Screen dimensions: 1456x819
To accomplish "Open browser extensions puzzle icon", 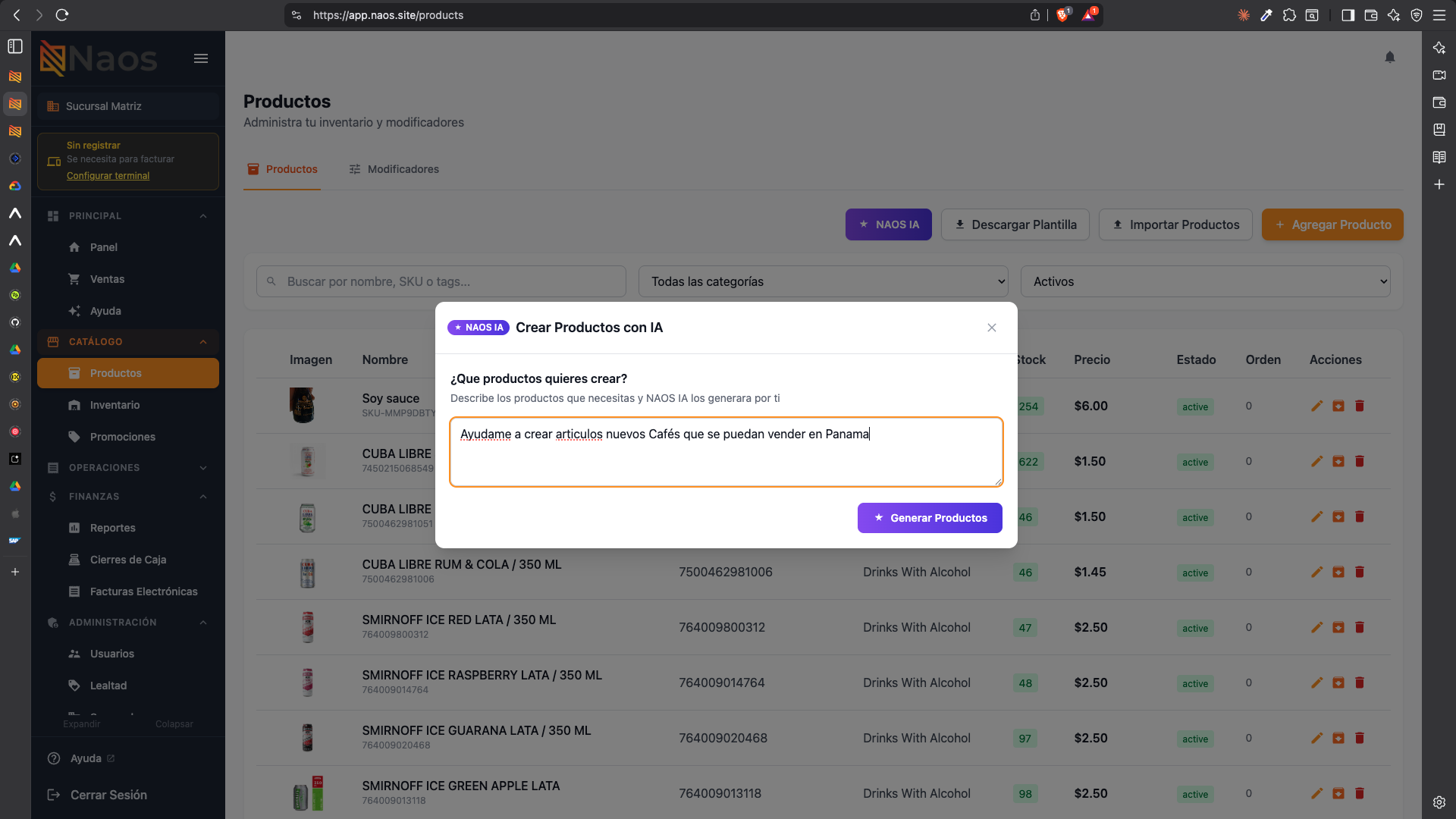I will pos(1289,15).
